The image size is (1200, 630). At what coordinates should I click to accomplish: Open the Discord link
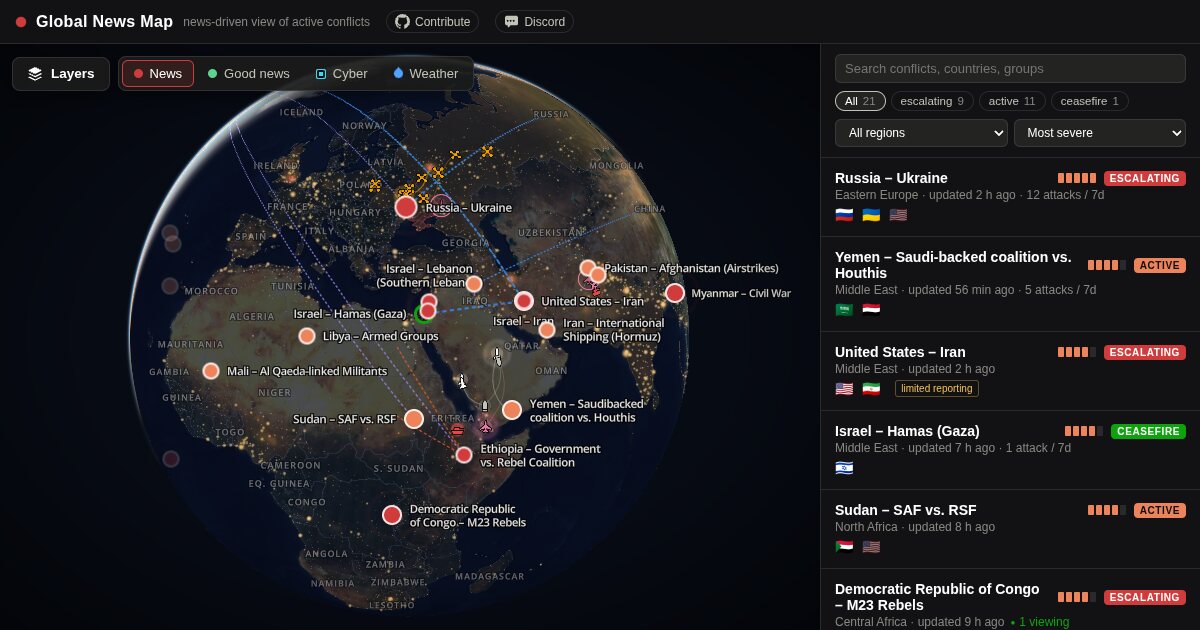(x=534, y=22)
